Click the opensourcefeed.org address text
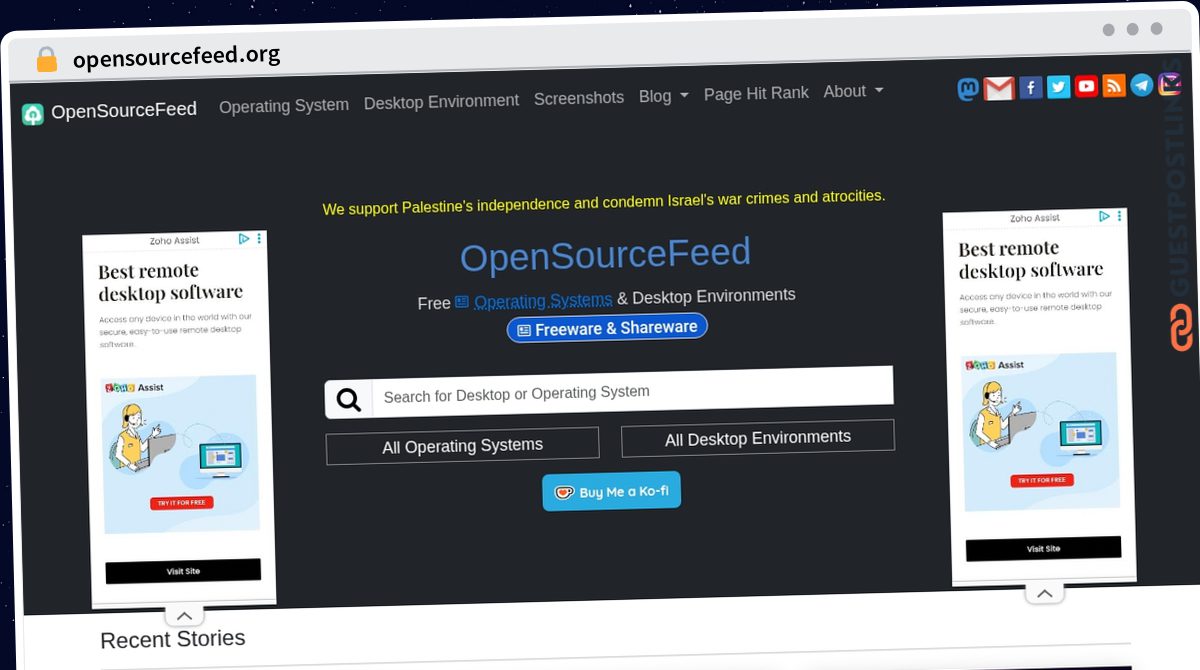Image resolution: width=1200 pixels, height=670 pixels. click(176, 56)
